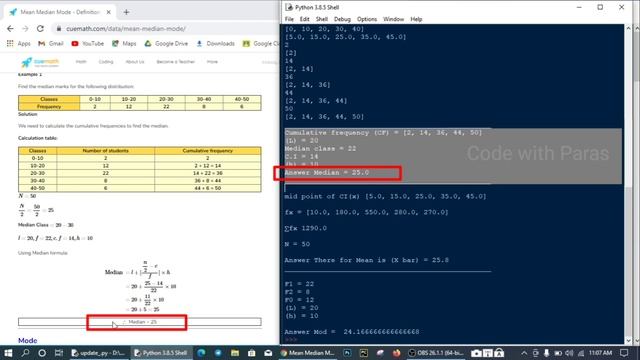Open the Debug menu in IDLE

(342, 19)
